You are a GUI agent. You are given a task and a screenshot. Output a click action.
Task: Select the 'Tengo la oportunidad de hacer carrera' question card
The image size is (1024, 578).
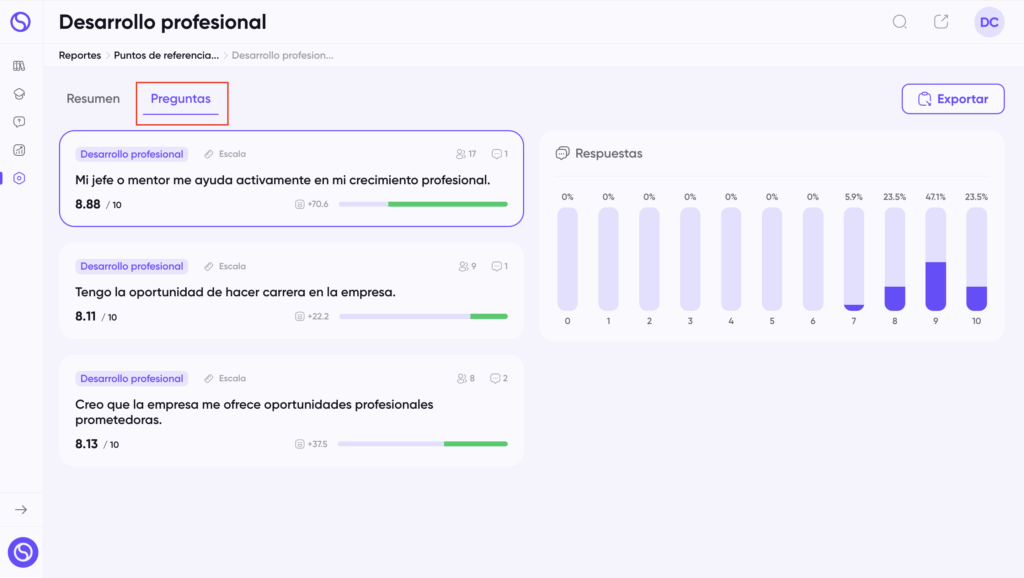coord(291,291)
